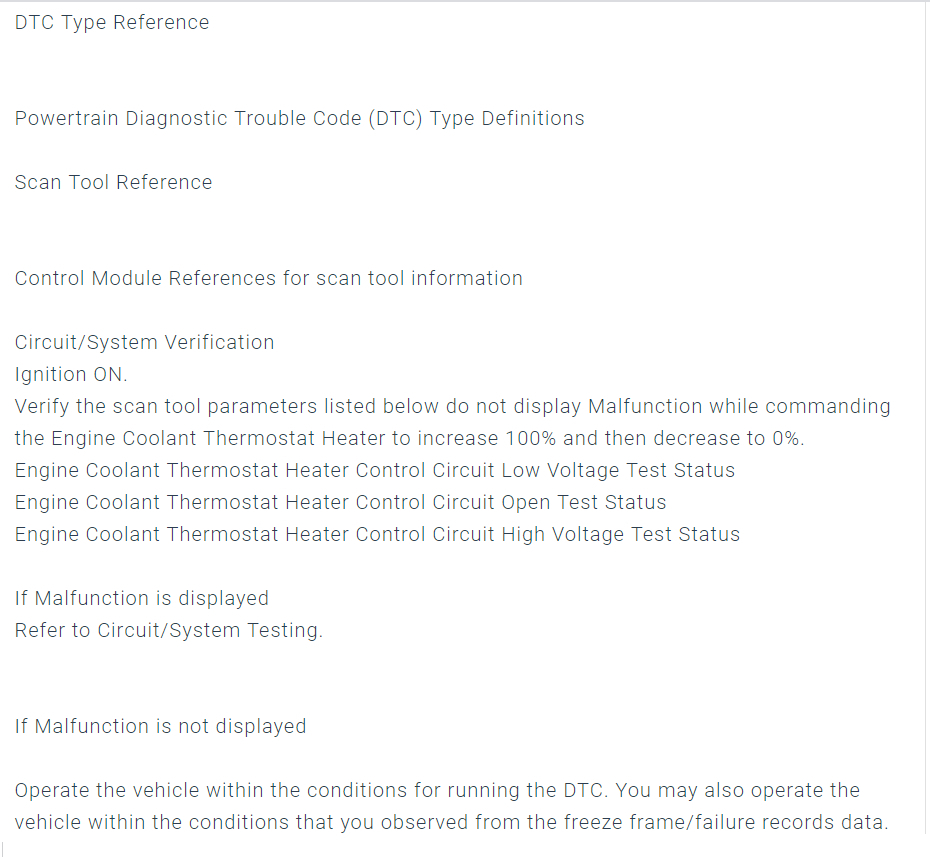
Task: Select the Control Circuit High Voltage Test Status line
Action: tap(377, 534)
